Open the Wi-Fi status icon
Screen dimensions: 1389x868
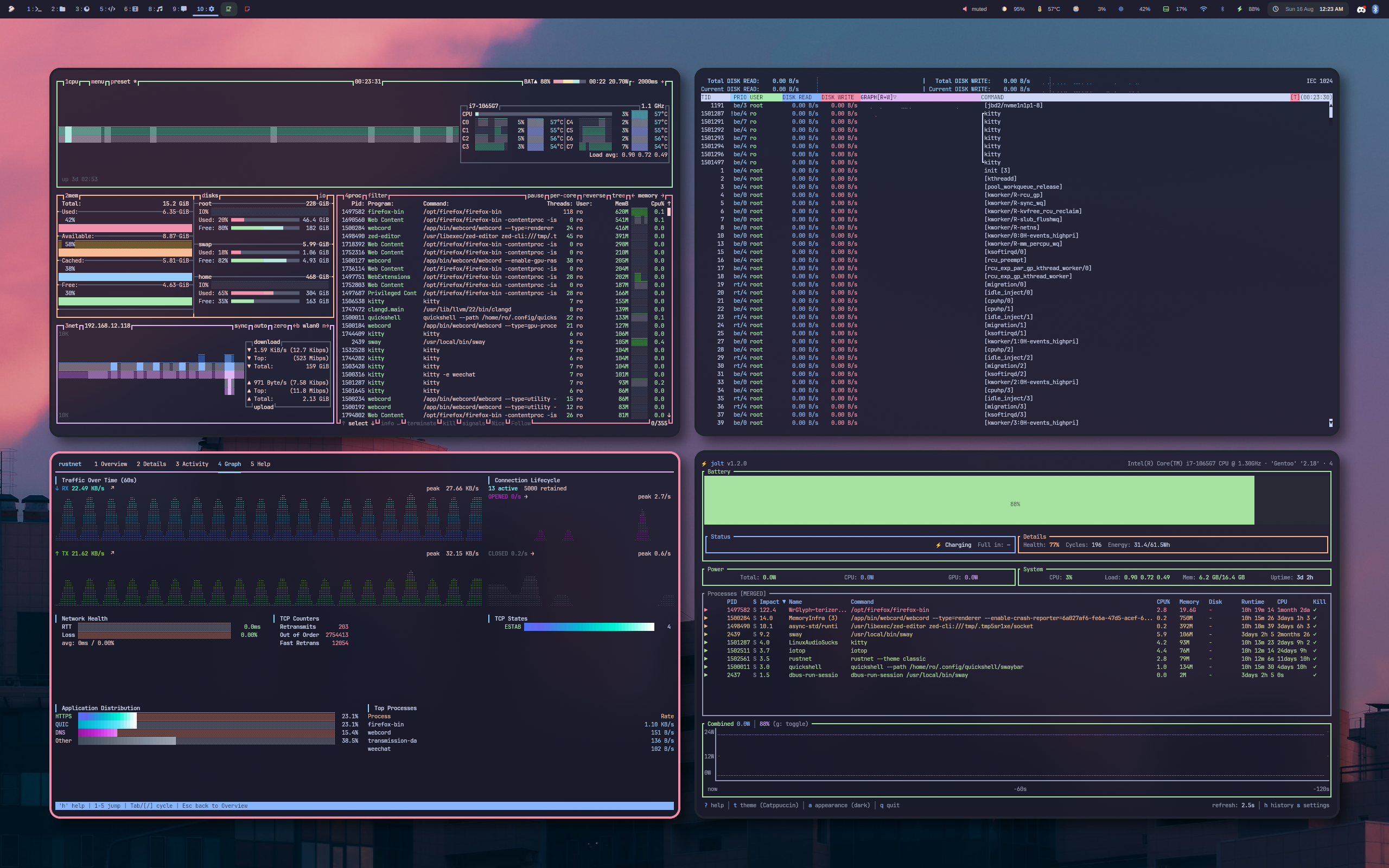point(1203,9)
